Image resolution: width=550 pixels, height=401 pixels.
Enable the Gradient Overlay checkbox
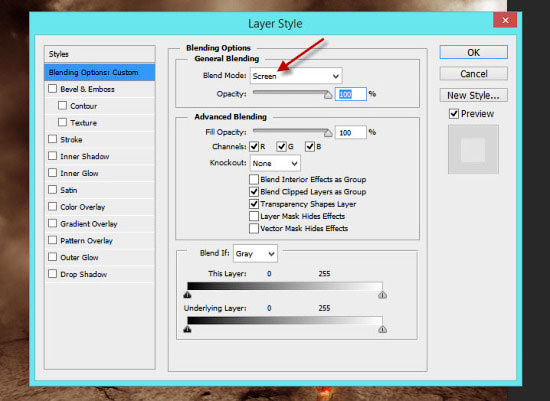[53, 223]
